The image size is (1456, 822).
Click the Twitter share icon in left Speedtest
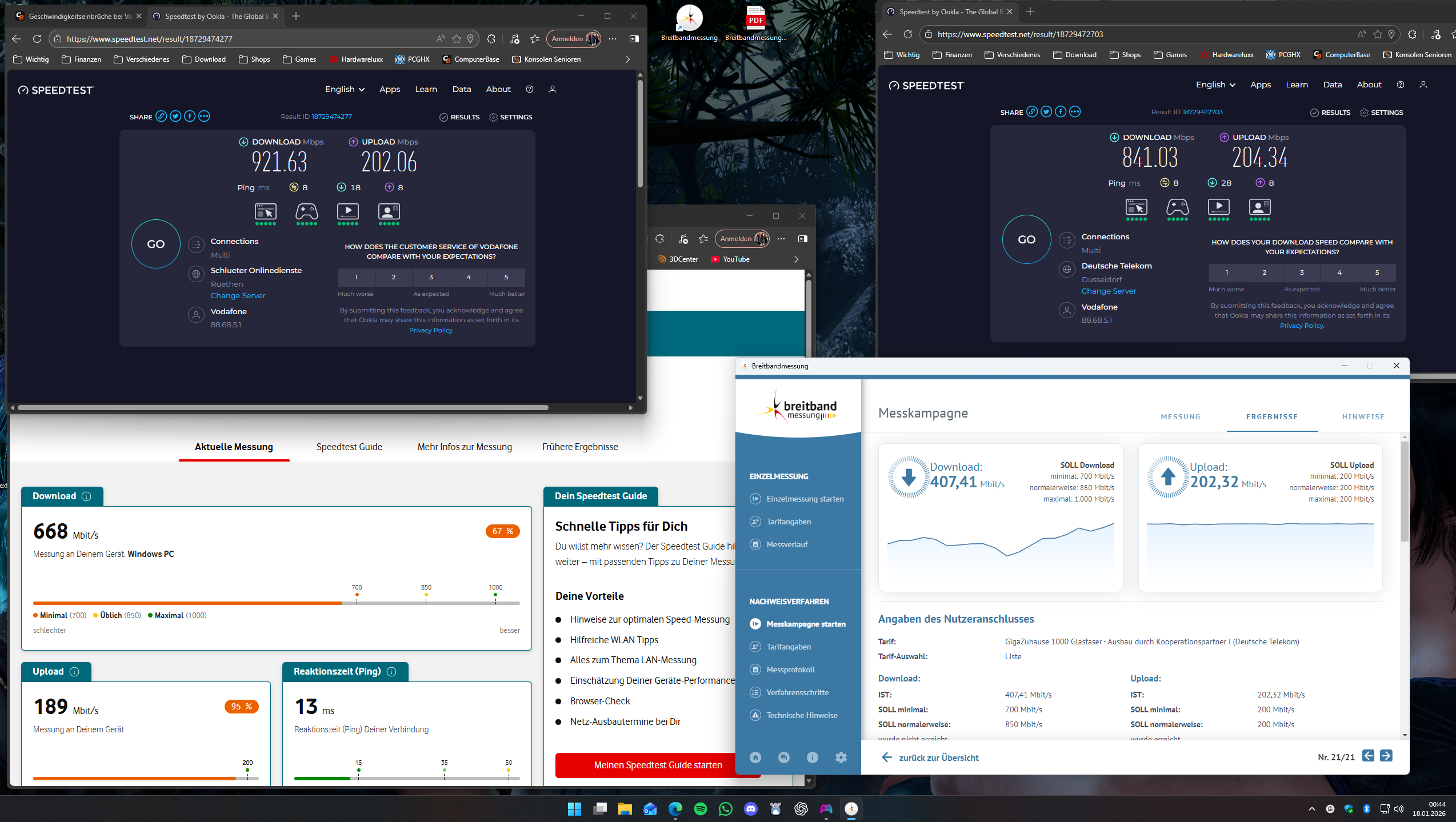click(175, 117)
